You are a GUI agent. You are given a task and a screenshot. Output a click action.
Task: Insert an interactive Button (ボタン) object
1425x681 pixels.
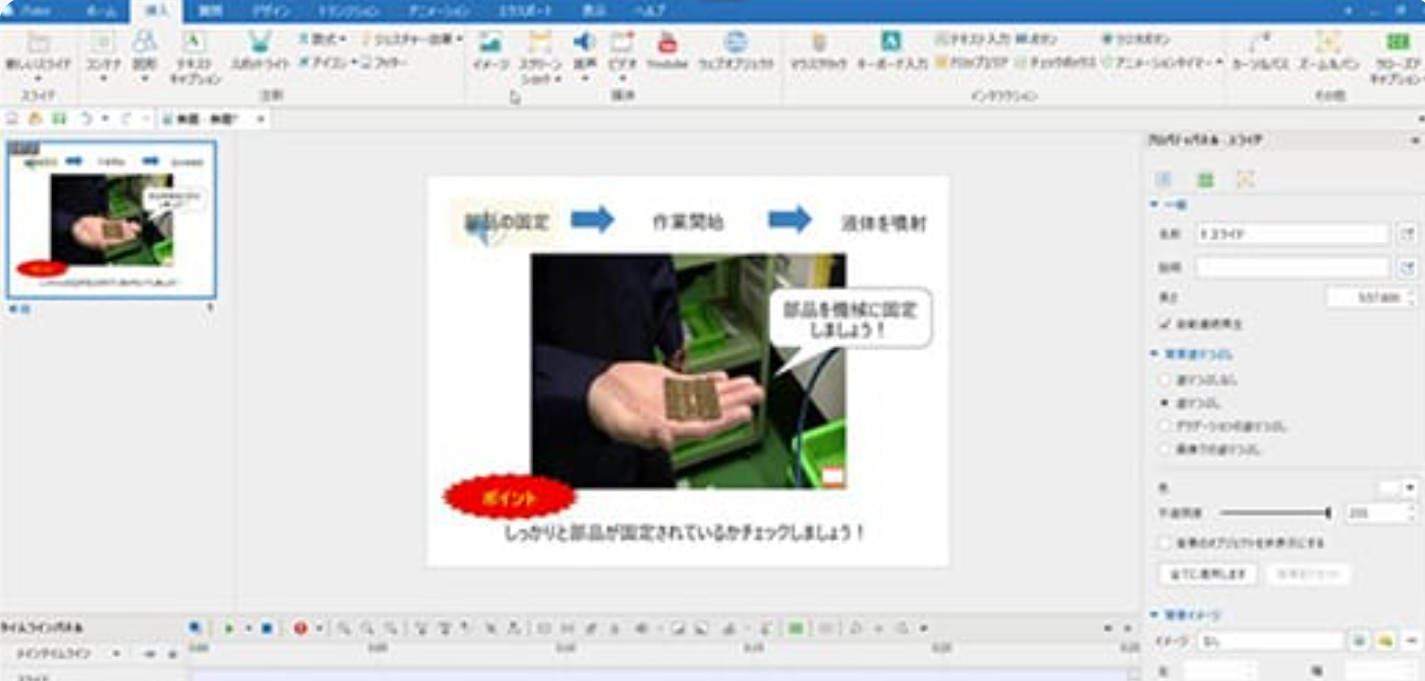[1036, 39]
